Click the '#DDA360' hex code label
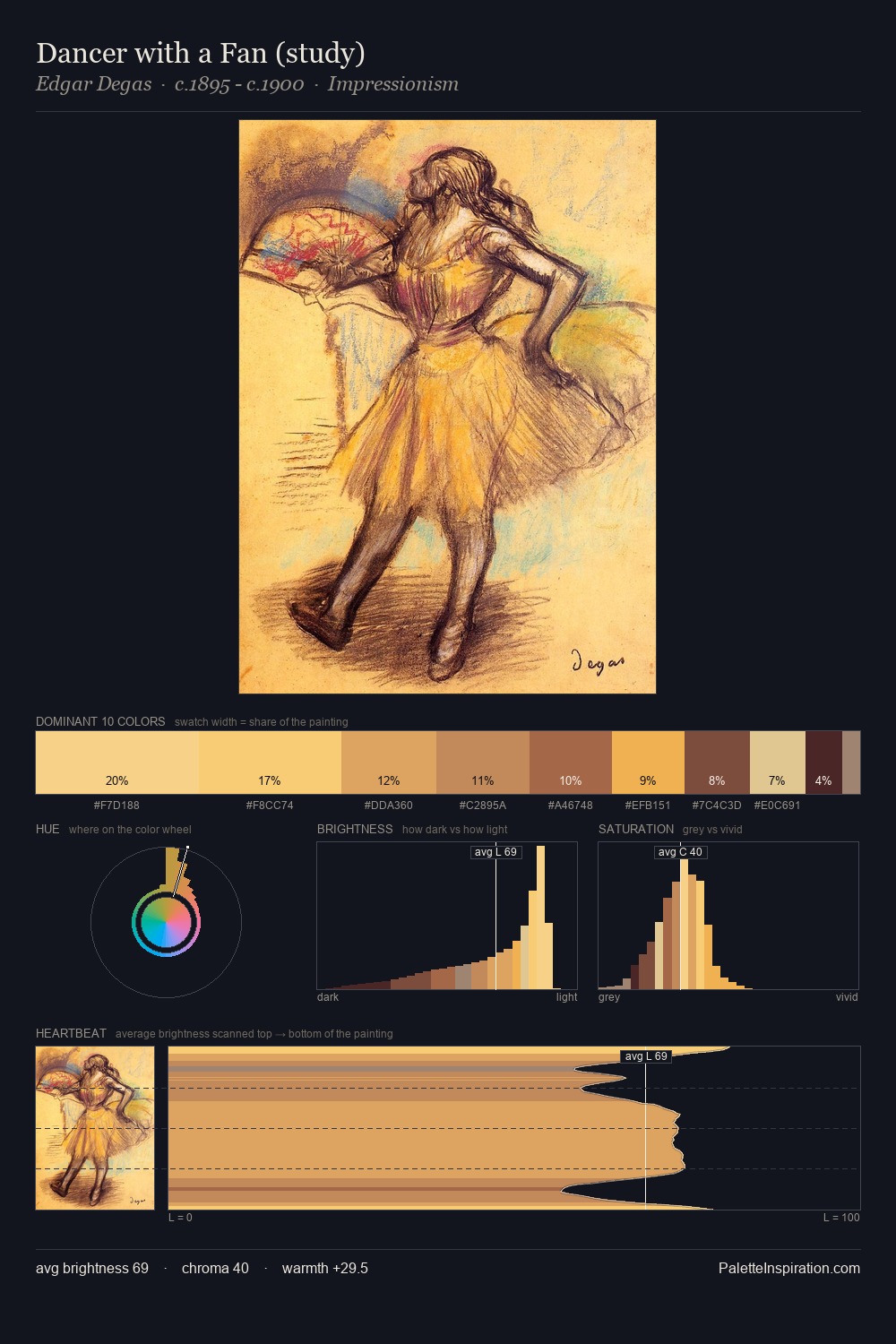896x1344 pixels. 389,805
